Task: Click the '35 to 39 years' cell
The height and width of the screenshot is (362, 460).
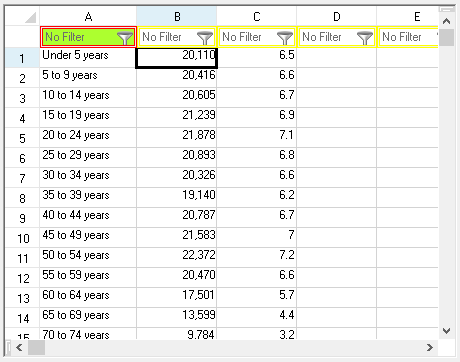Action: click(x=88, y=198)
